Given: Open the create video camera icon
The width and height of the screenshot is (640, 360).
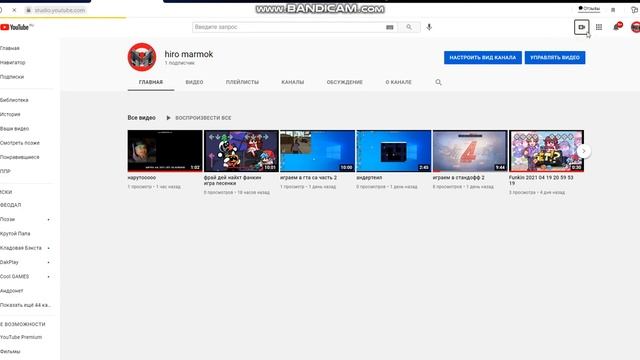Looking at the screenshot, I should click(581, 27).
